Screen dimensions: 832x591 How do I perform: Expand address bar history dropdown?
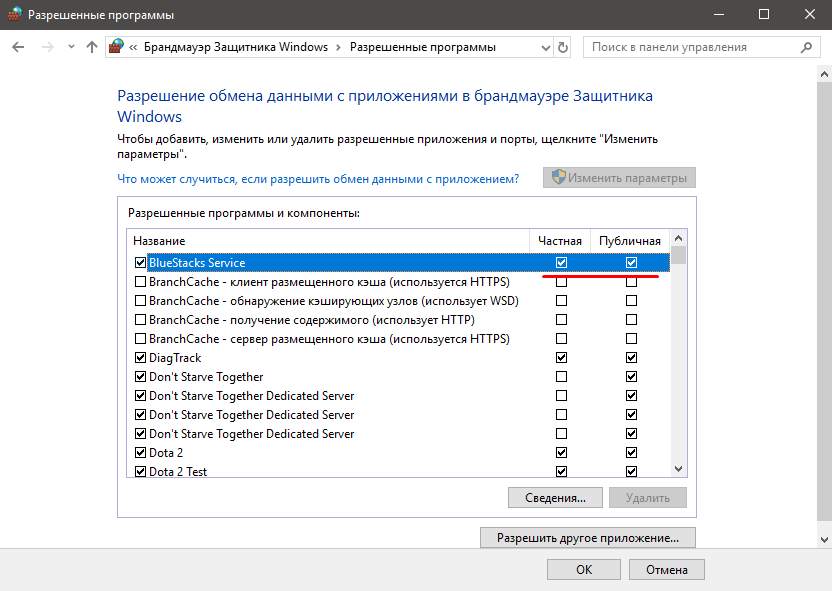tap(545, 48)
